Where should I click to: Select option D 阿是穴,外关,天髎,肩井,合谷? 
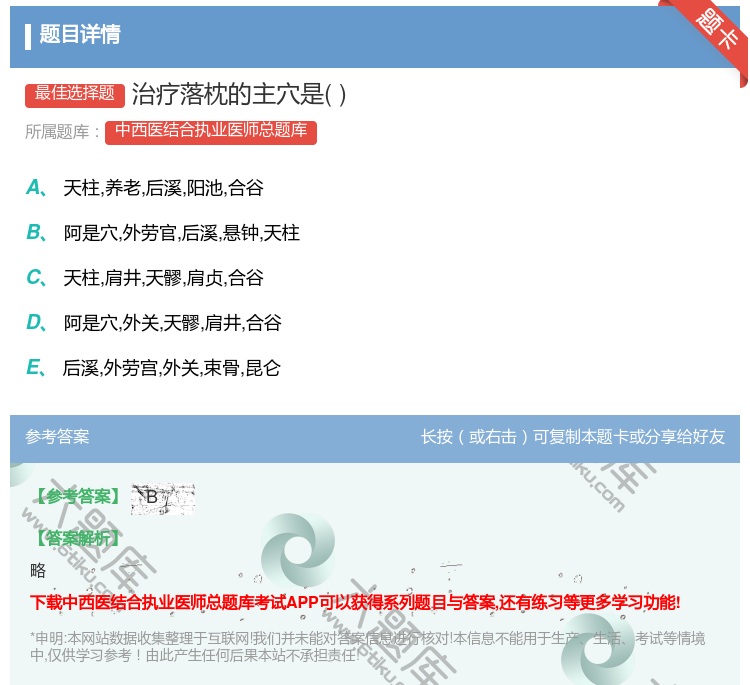[x=172, y=323]
